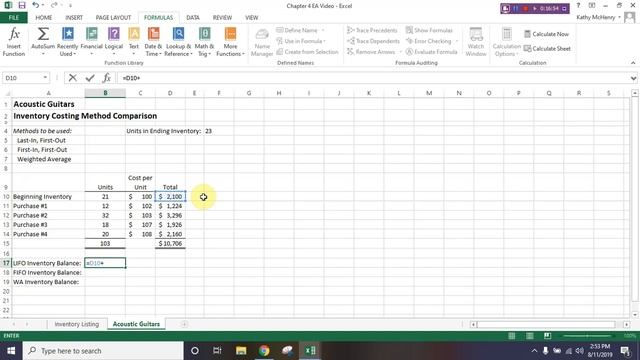Click Trace Precedents
The height and width of the screenshot is (360, 640).
[372, 30]
